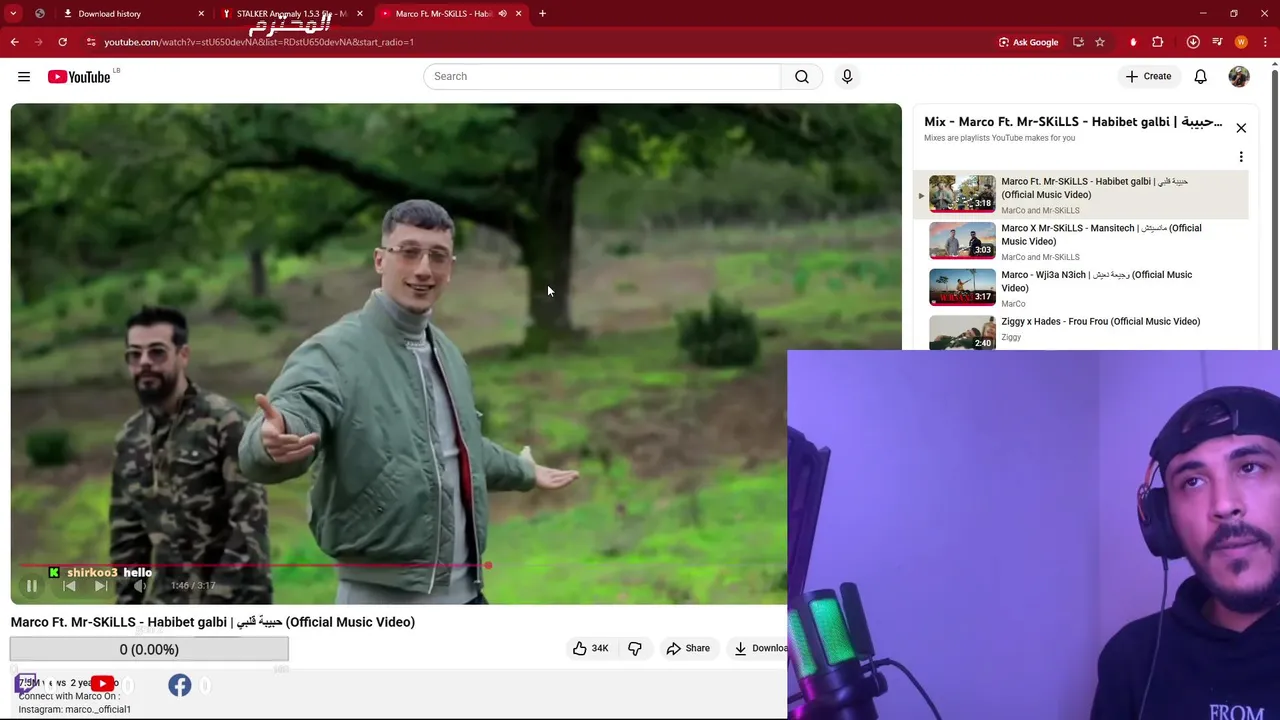Open the YouTube guide hamburger menu

(24, 77)
